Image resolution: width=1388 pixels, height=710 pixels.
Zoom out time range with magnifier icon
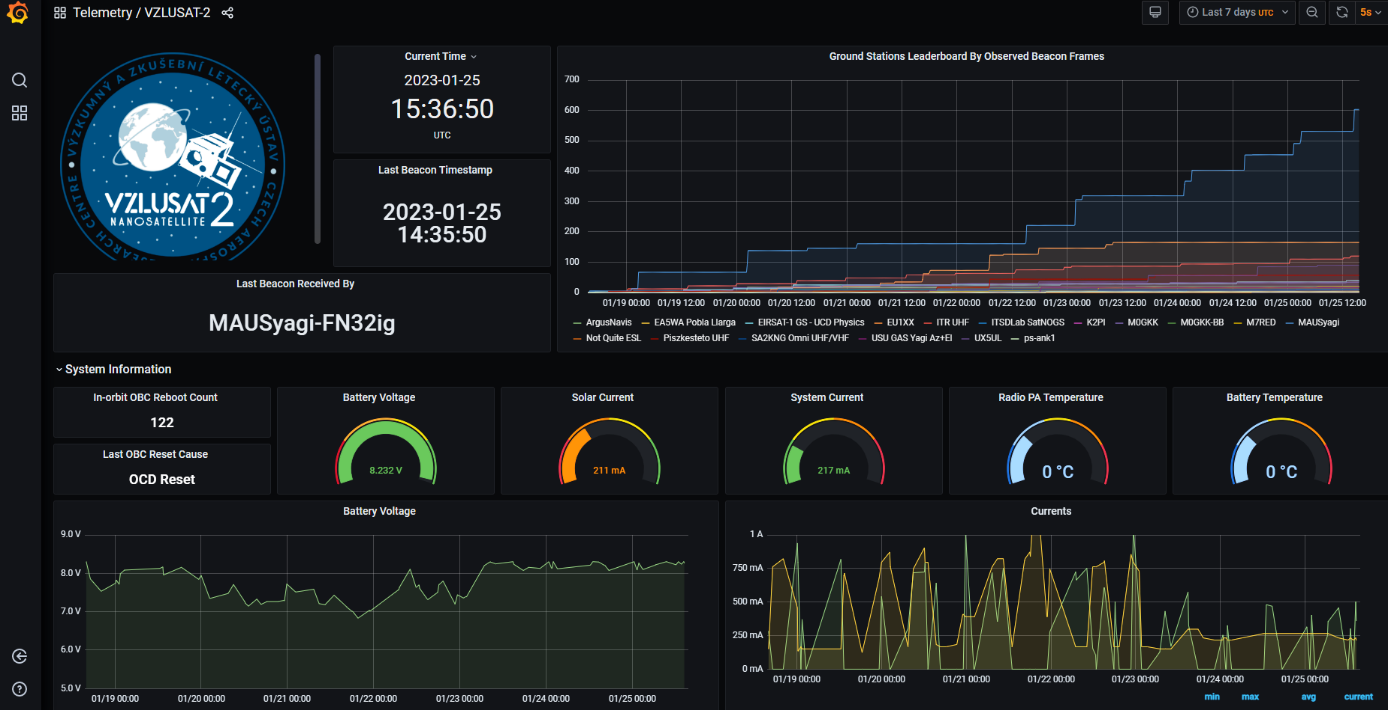pyautogui.click(x=1312, y=13)
